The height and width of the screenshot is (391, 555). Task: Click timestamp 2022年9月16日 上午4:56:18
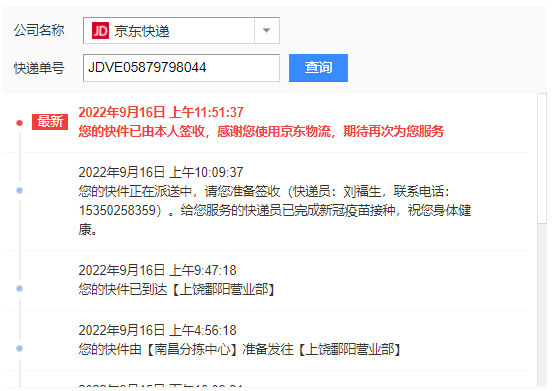tap(158, 330)
